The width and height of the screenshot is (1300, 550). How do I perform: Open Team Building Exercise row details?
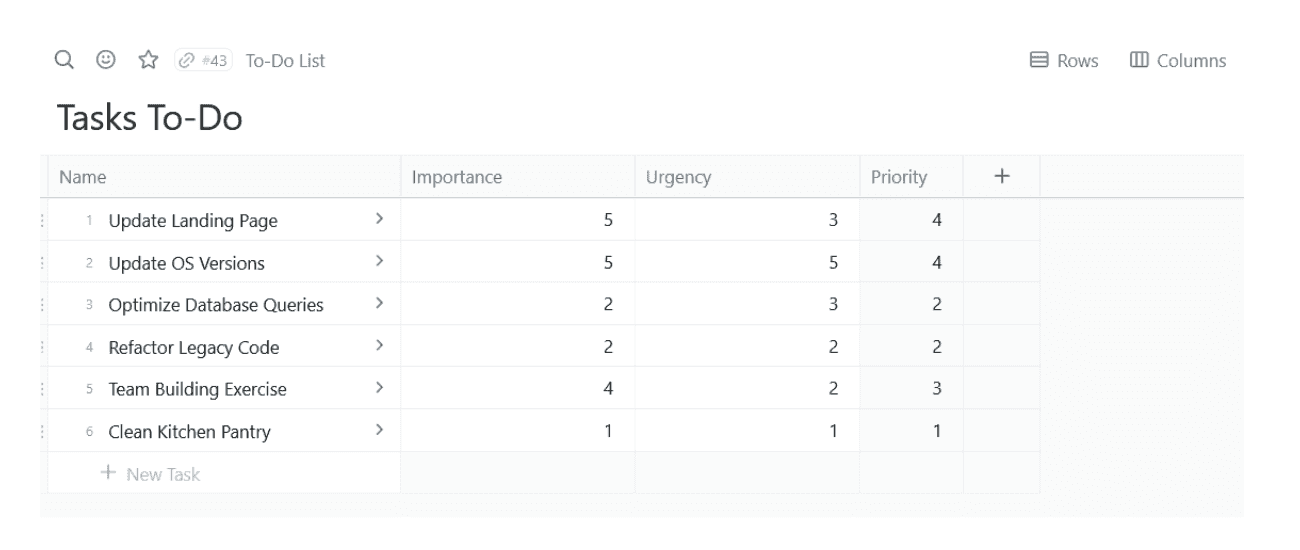pyautogui.click(x=379, y=389)
